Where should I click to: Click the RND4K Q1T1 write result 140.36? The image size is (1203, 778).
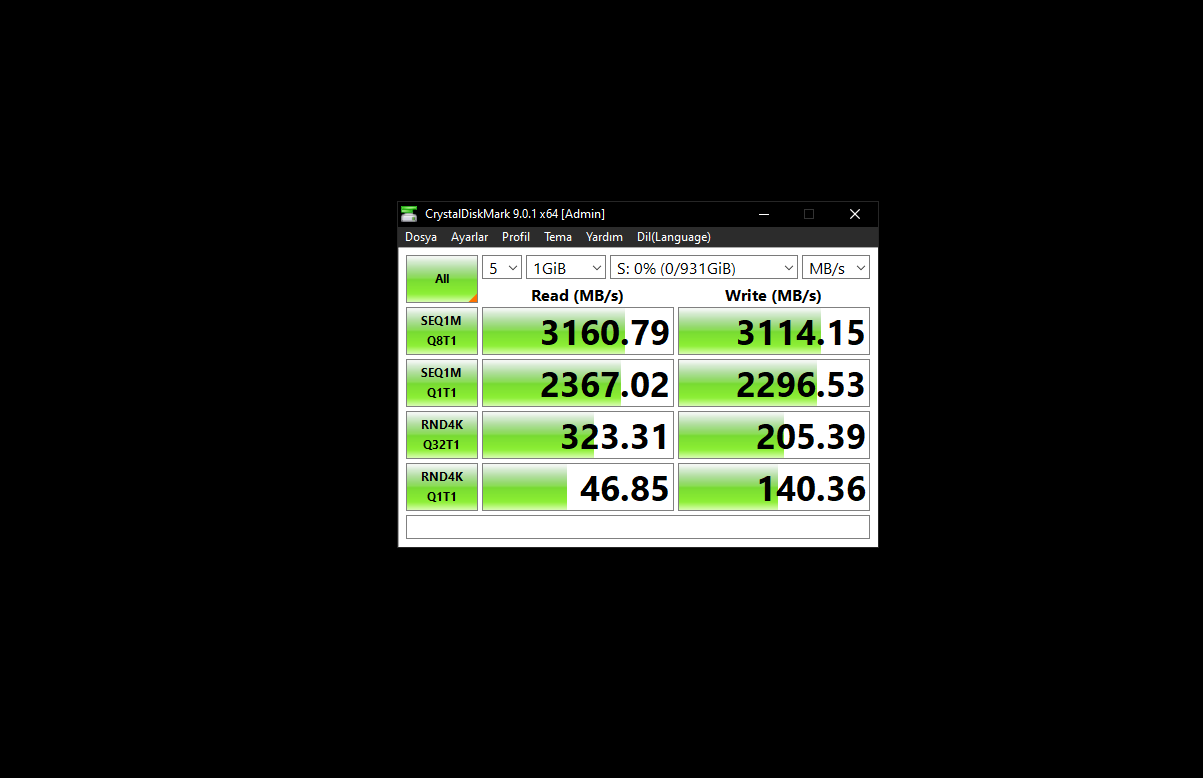click(774, 487)
